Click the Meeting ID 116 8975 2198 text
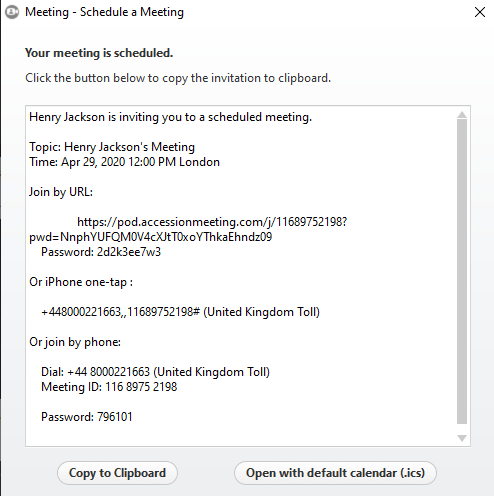The image size is (494, 496). (109, 387)
